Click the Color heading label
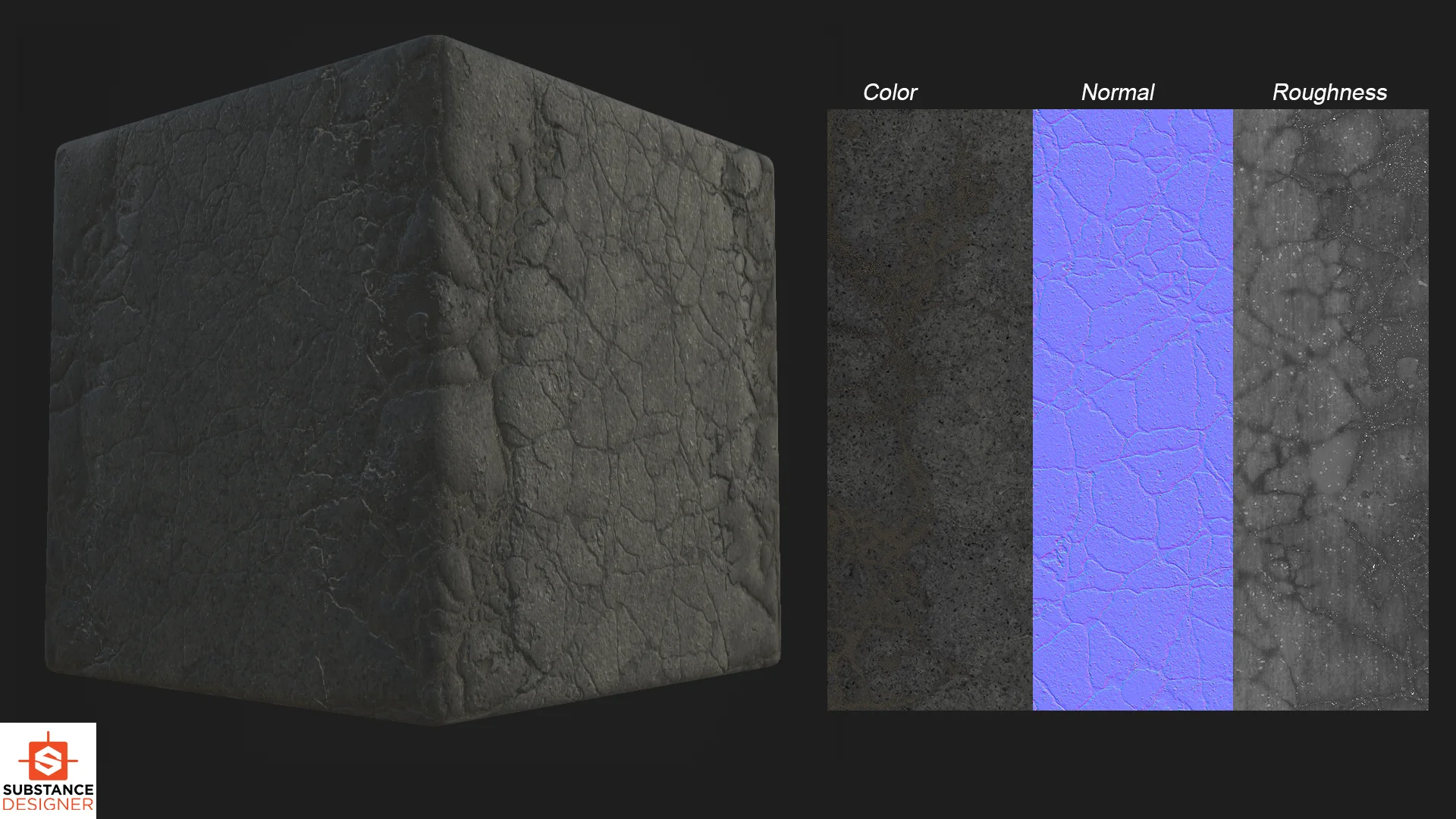 pos(890,93)
